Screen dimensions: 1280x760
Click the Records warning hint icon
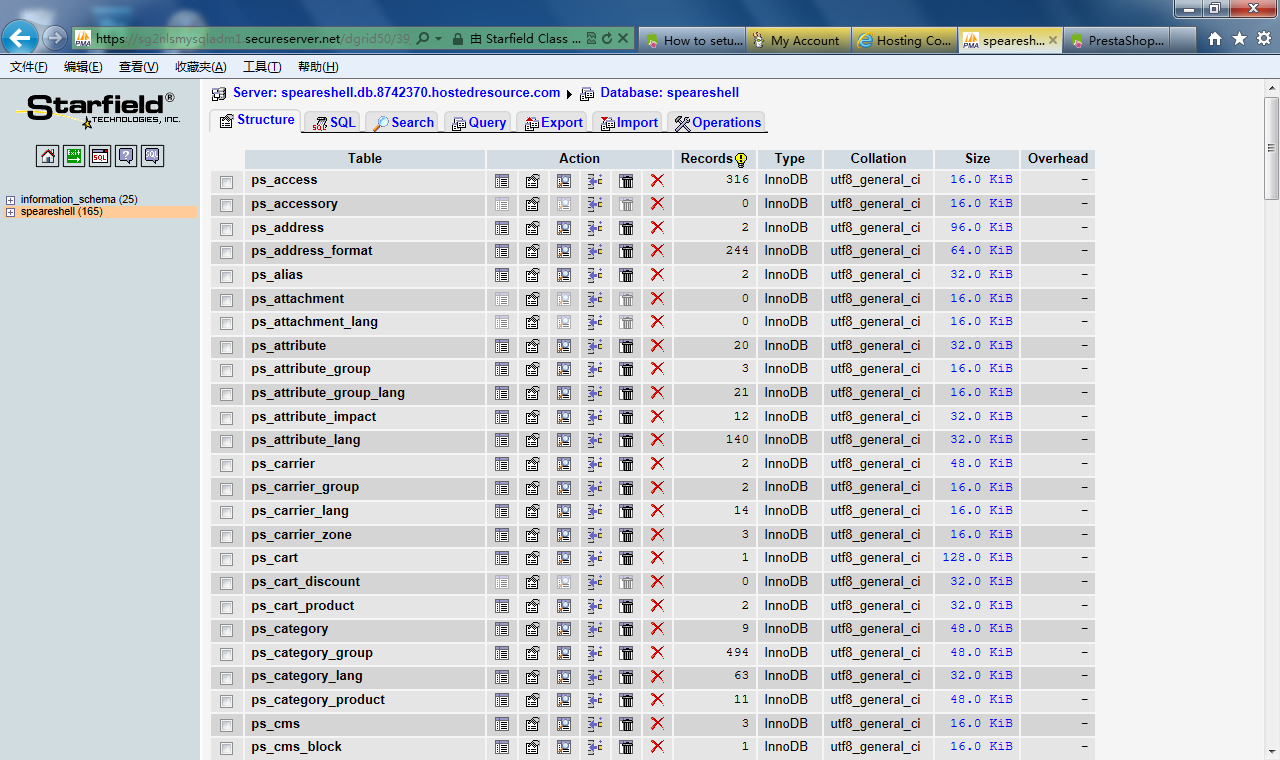(x=741, y=159)
